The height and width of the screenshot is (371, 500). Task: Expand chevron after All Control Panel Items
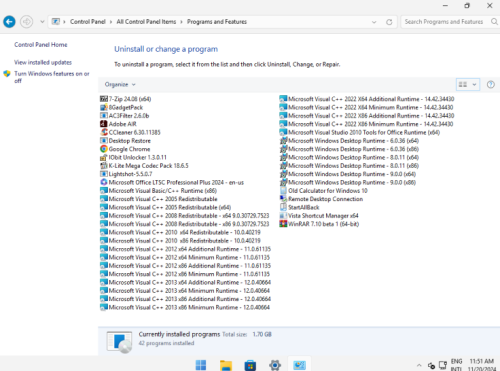coord(181,22)
